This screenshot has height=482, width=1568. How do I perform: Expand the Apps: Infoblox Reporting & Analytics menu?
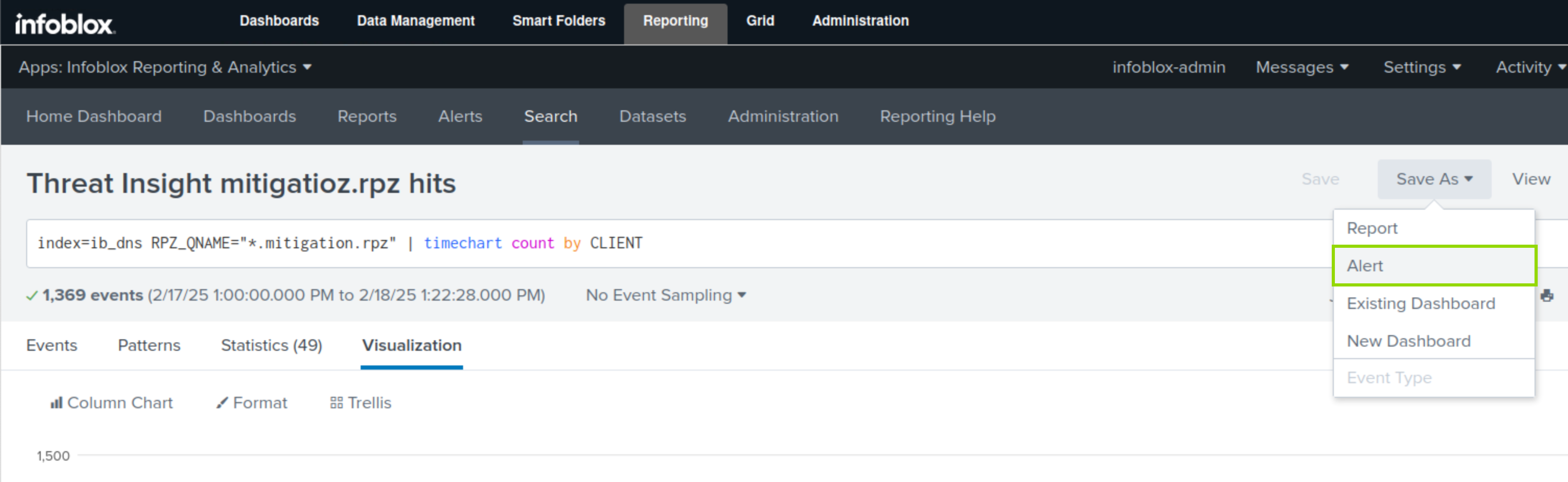[x=164, y=67]
